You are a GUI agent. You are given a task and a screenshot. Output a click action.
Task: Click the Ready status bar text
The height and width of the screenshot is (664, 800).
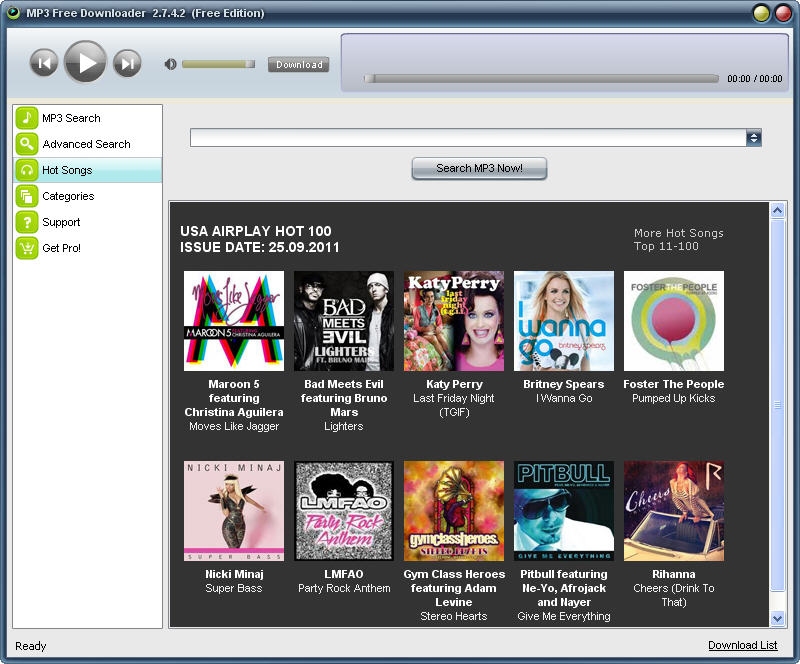pos(31,646)
